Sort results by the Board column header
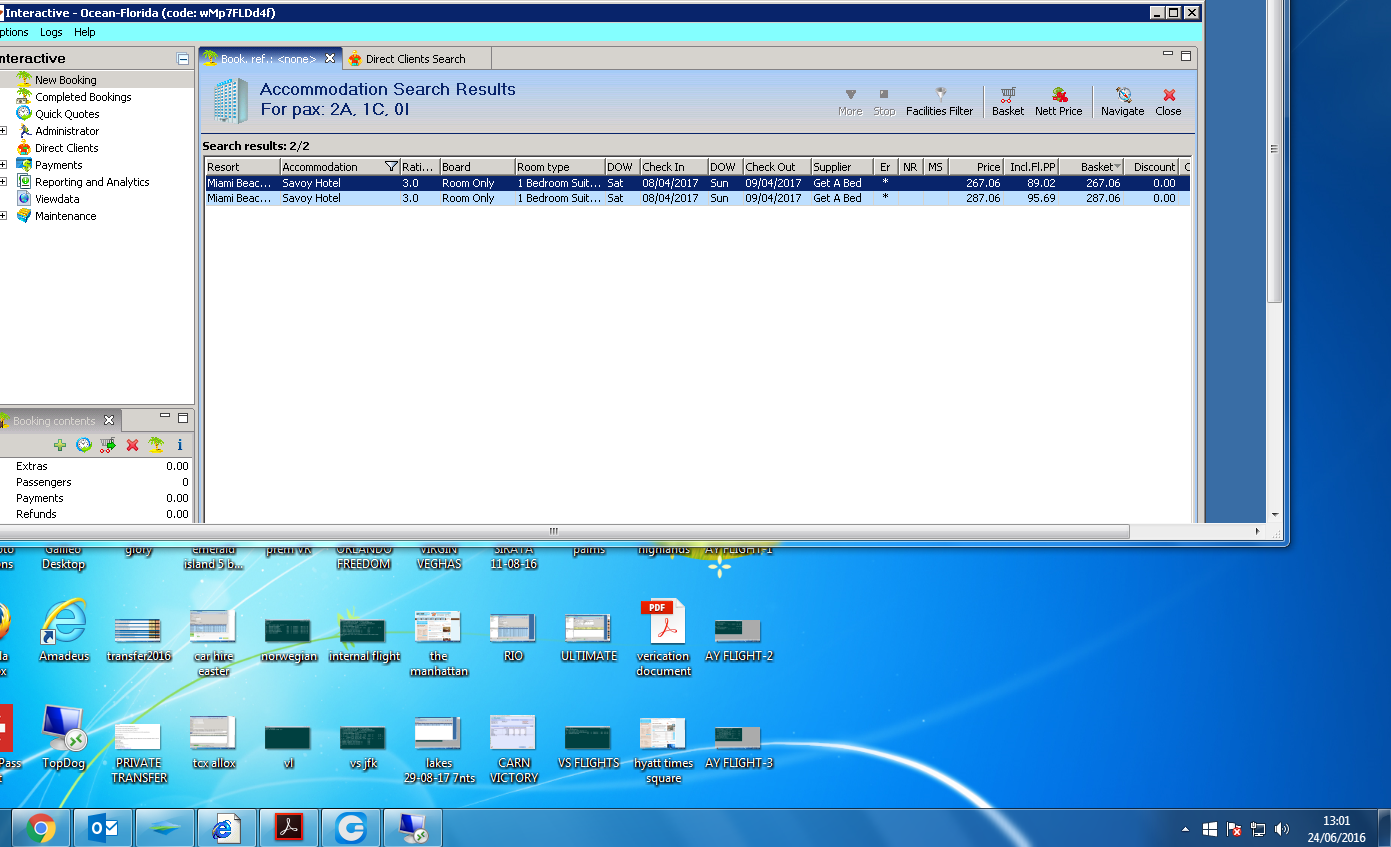Image resolution: width=1391 pixels, height=847 pixels. [x=477, y=167]
